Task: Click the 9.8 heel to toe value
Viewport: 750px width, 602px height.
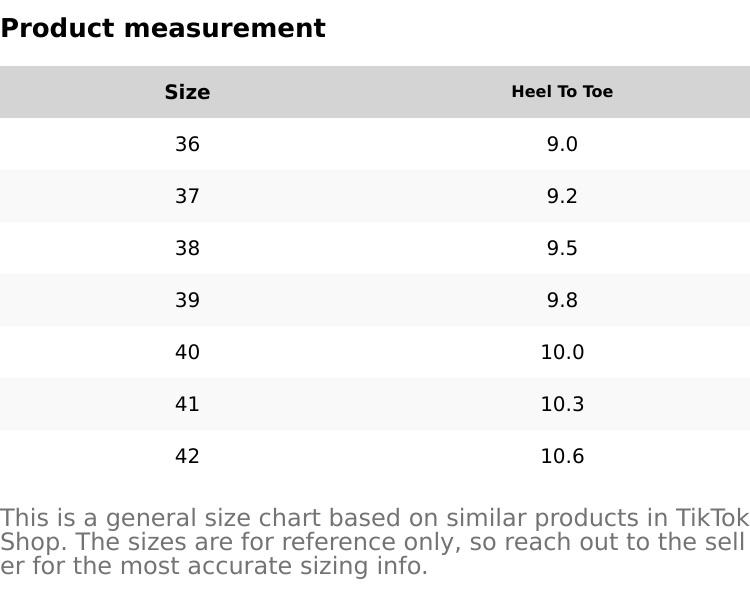Action: (562, 300)
